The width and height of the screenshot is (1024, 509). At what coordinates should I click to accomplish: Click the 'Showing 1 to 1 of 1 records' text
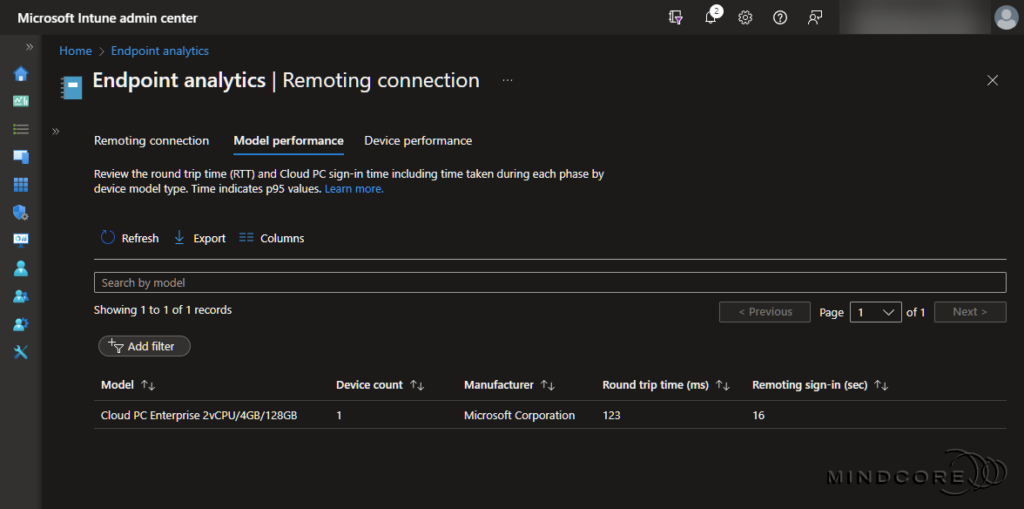point(163,310)
